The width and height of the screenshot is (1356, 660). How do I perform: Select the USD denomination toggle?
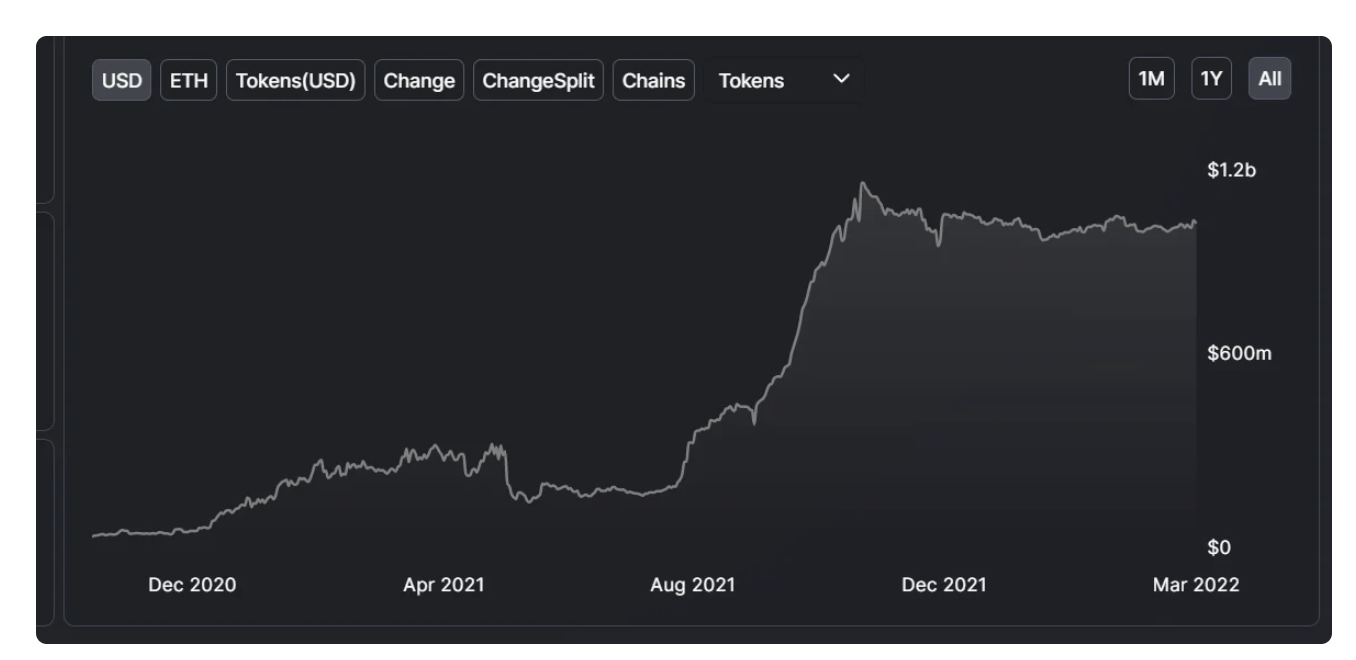pos(122,80)
